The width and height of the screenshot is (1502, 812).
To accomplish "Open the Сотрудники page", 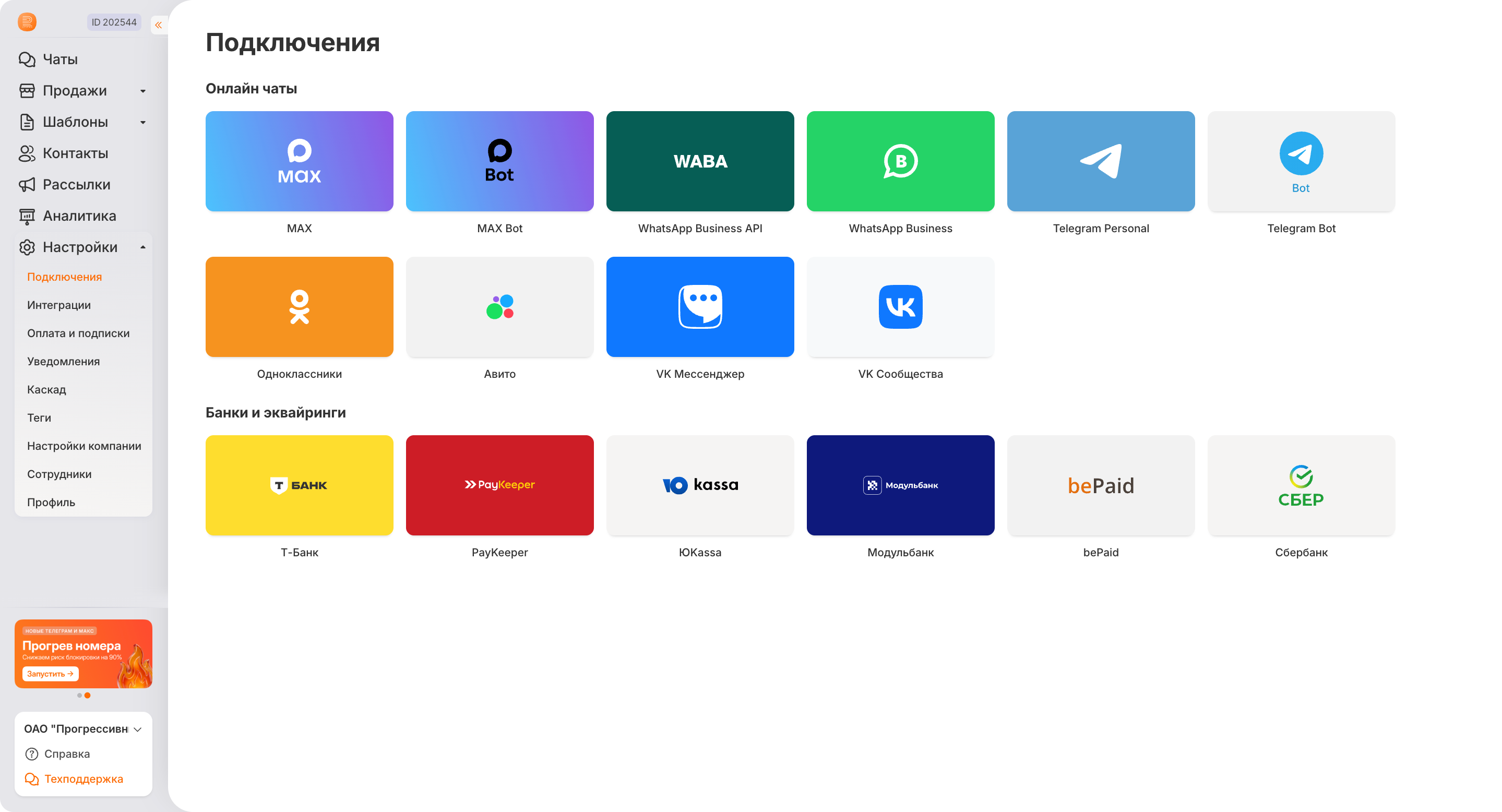I will point(59,474).
